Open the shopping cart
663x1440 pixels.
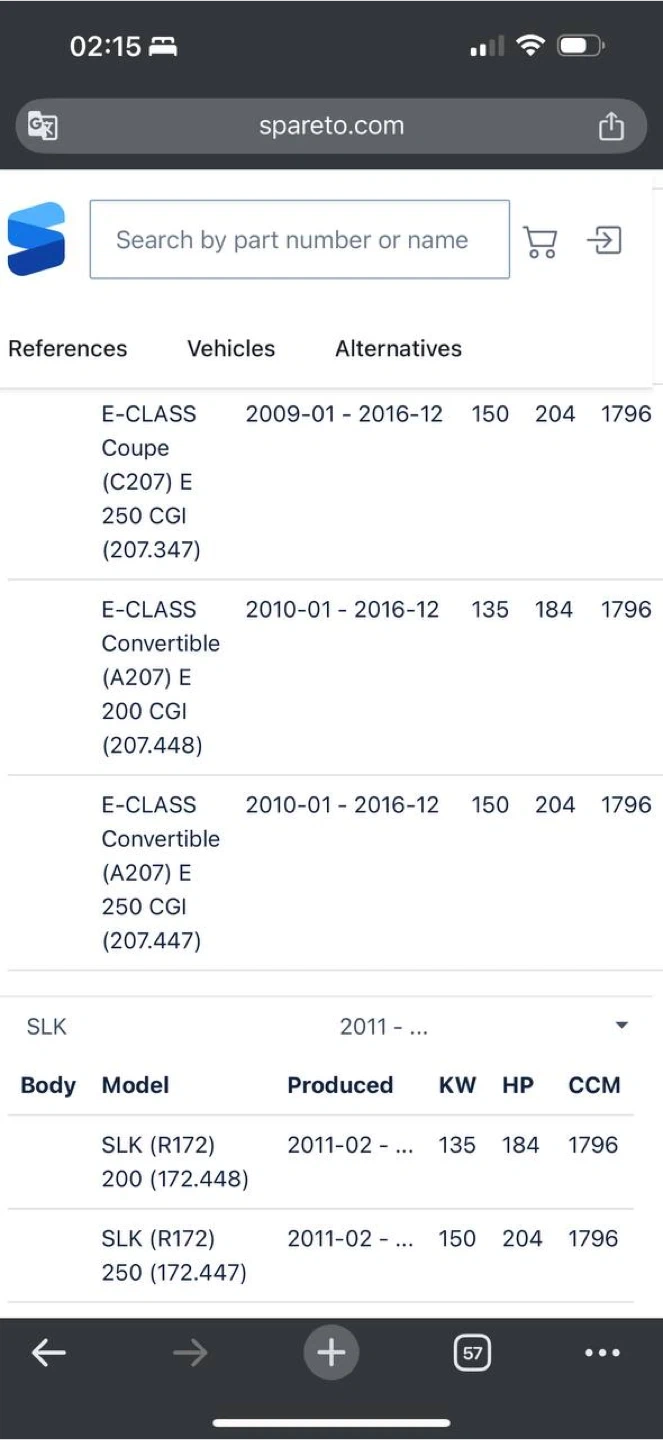click(x=540, y=241)
